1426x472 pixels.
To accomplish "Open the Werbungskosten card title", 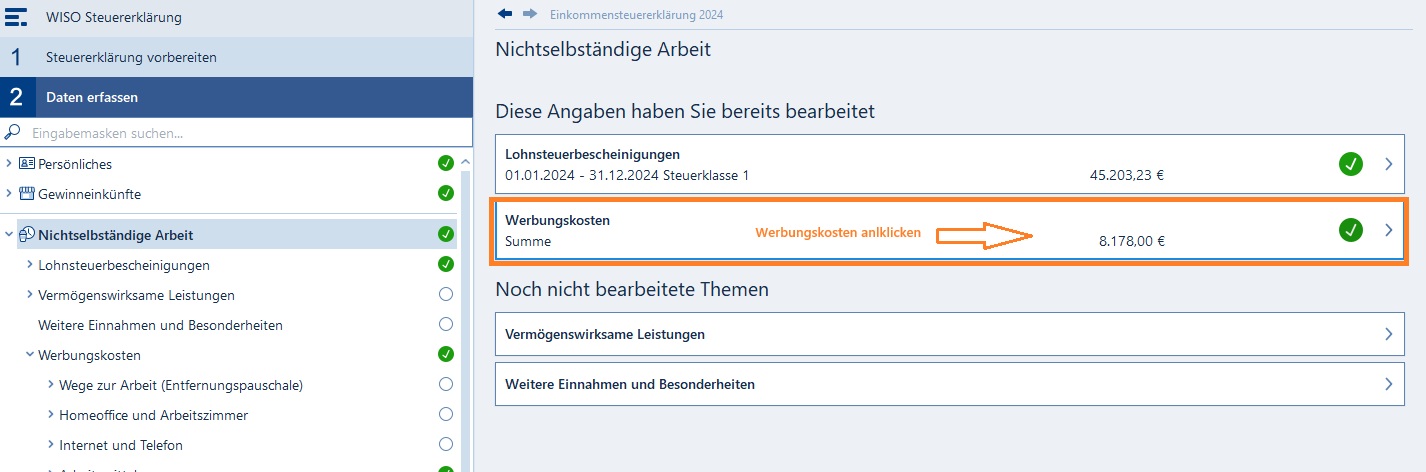I will click(x=558, y=220).
